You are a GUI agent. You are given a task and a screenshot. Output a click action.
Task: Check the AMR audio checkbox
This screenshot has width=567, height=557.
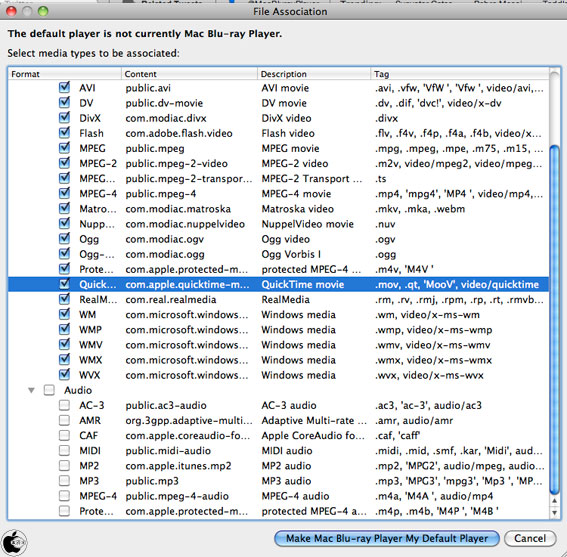pos(64,420)
